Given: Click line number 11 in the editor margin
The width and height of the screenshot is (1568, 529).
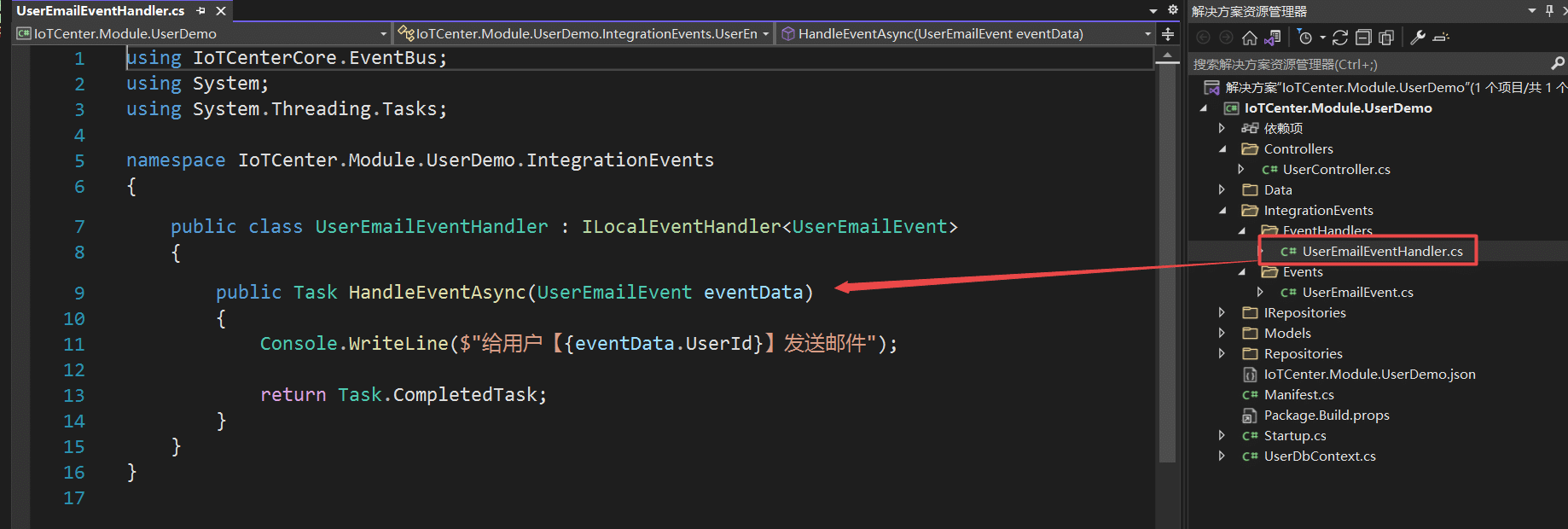Looking at the screenshot, I should click(74, 344).
